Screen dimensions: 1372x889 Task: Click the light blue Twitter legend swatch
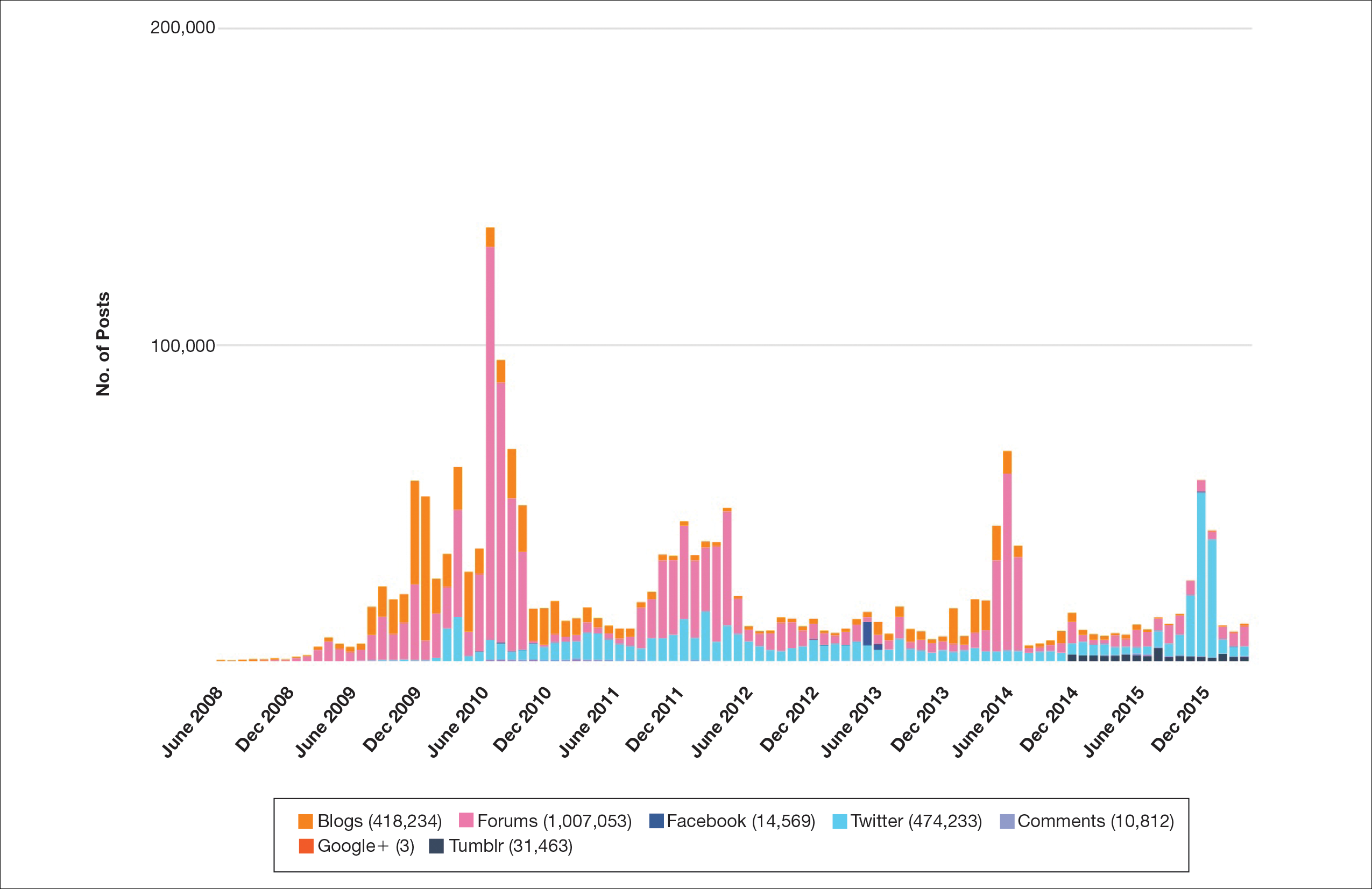[840, 821]
